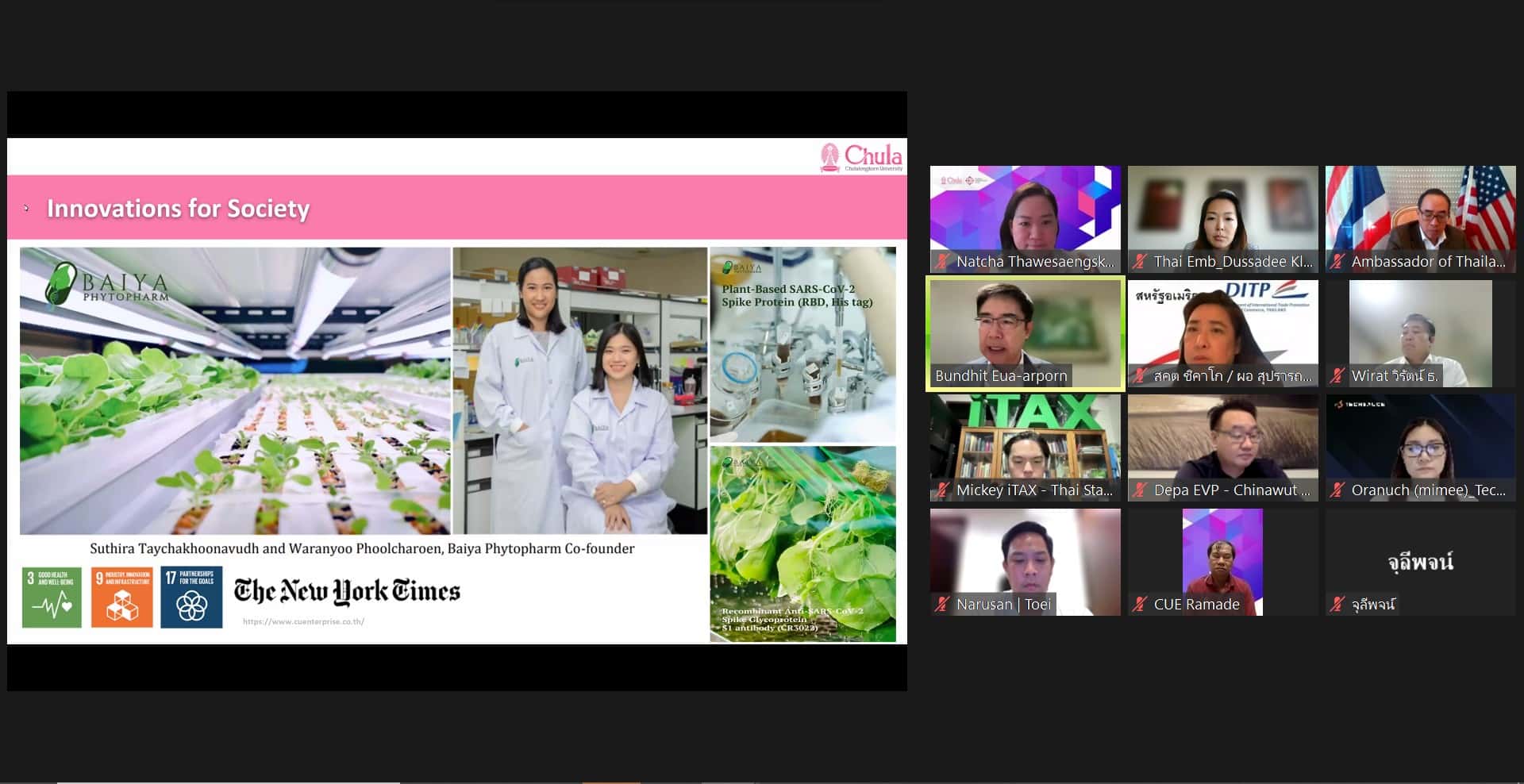
Task: Open the cuenterprise.co.th link on slide
Action: 303,621
